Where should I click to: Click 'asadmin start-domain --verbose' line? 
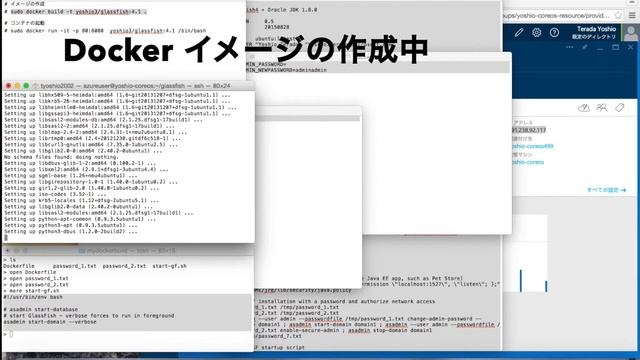point(50,322)
